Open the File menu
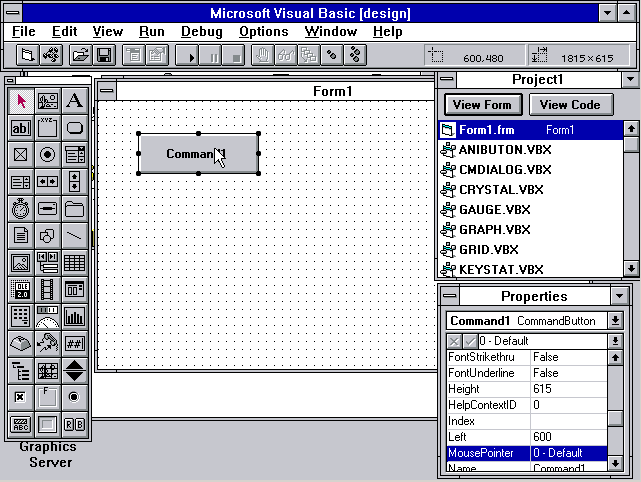The height and width of the screenshot is (482, 641). 24,31
